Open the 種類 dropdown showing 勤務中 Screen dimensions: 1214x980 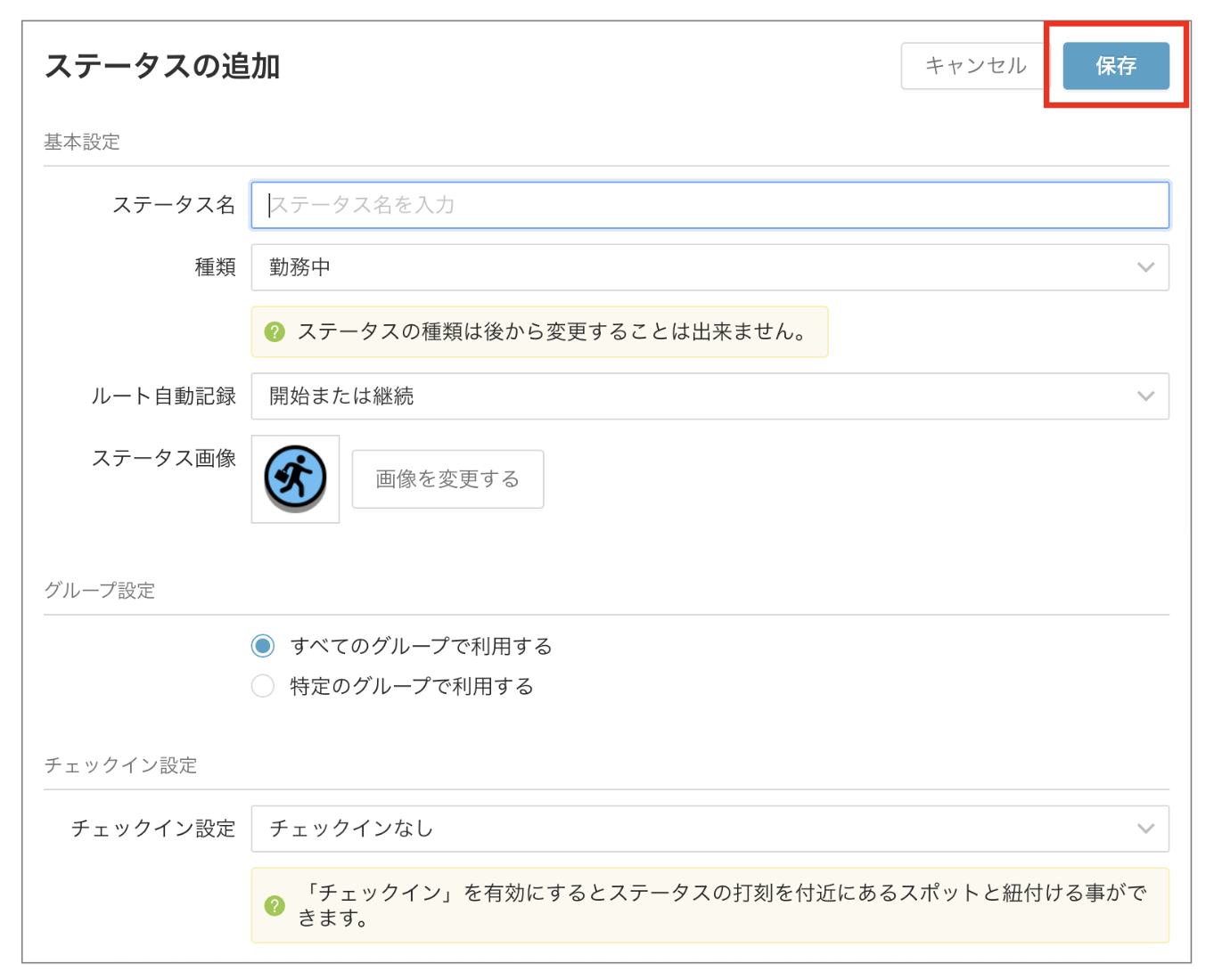(x=710, y=267)
